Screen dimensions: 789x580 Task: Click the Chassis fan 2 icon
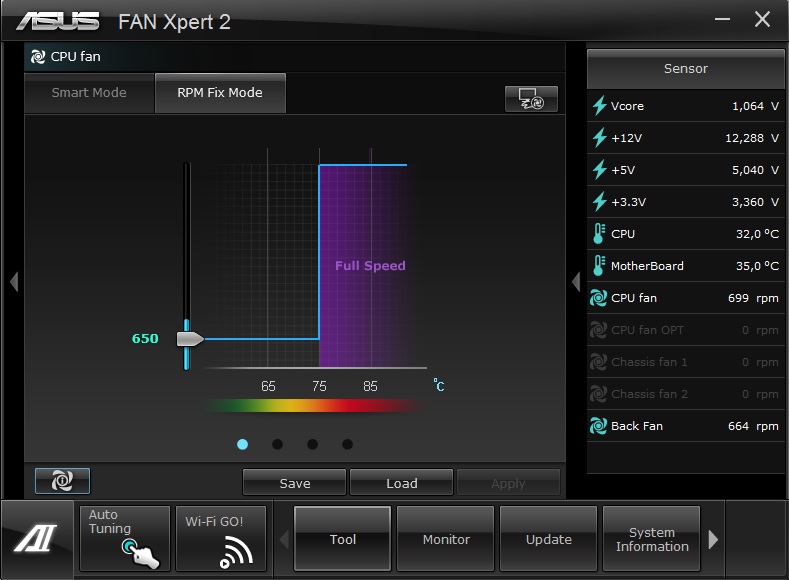(x=598, y=394)
